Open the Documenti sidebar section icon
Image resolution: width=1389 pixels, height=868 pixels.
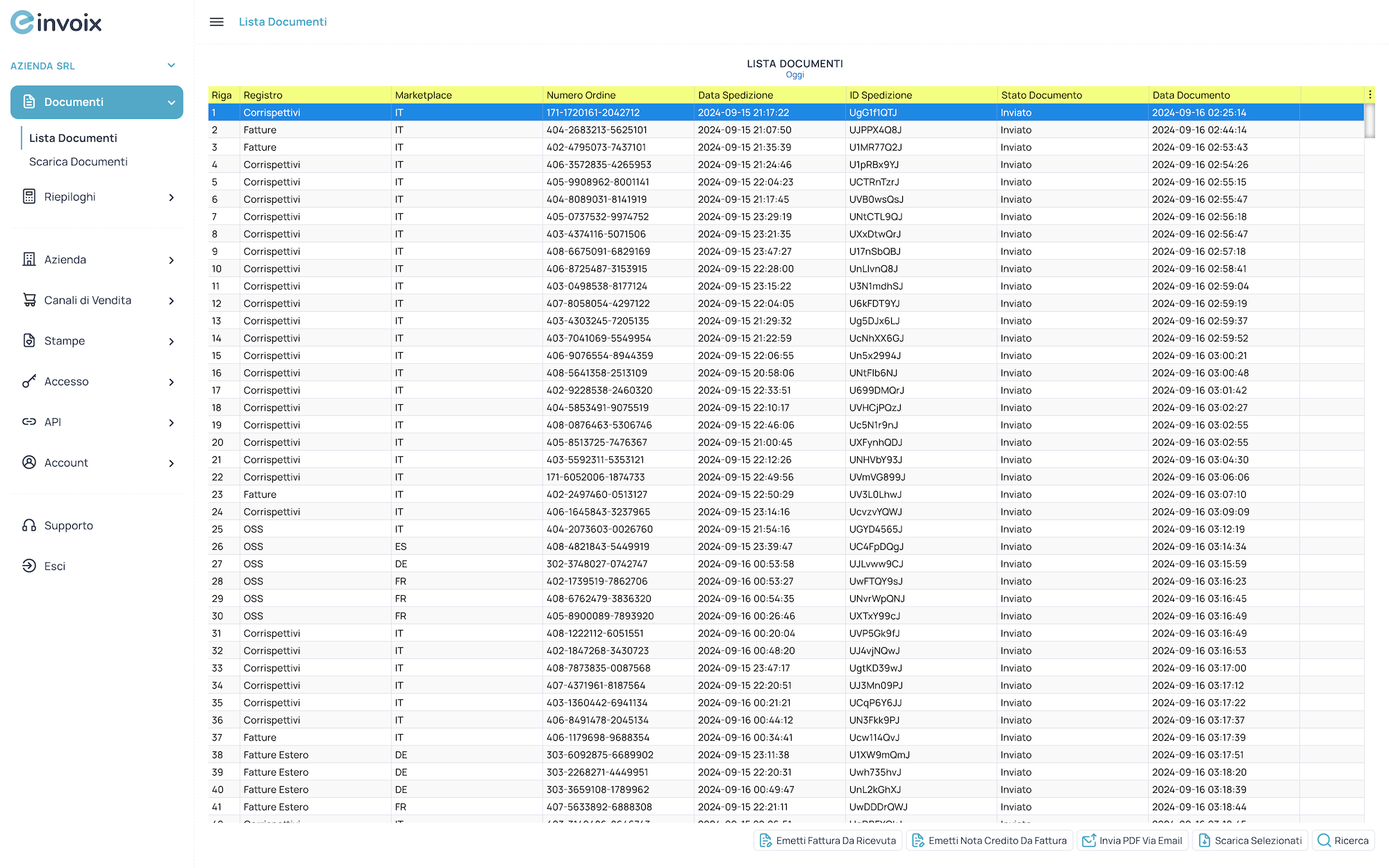pos(28,101)
